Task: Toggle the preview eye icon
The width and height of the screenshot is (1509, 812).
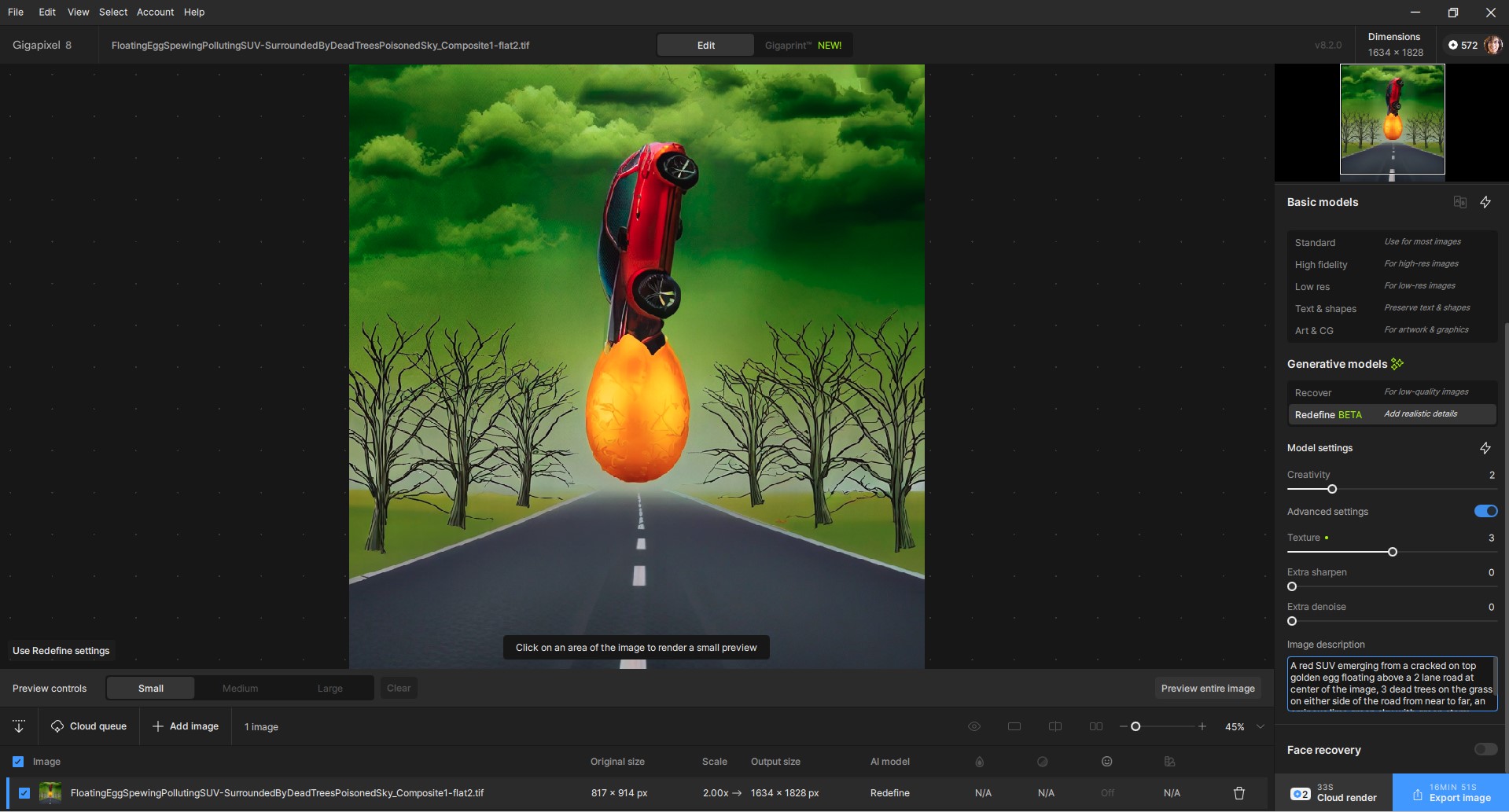Action: [974, 726]
